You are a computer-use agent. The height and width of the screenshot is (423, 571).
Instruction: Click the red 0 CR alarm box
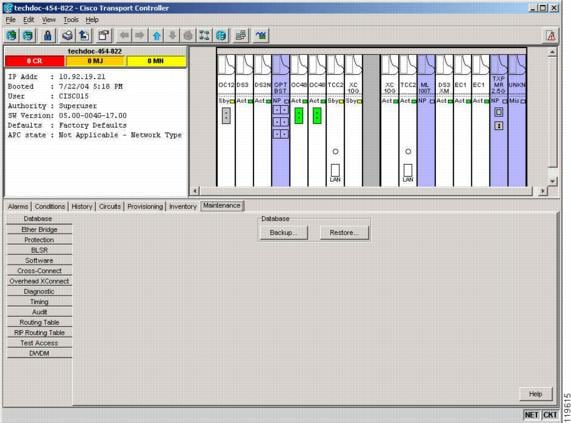[x=35, y=61]
